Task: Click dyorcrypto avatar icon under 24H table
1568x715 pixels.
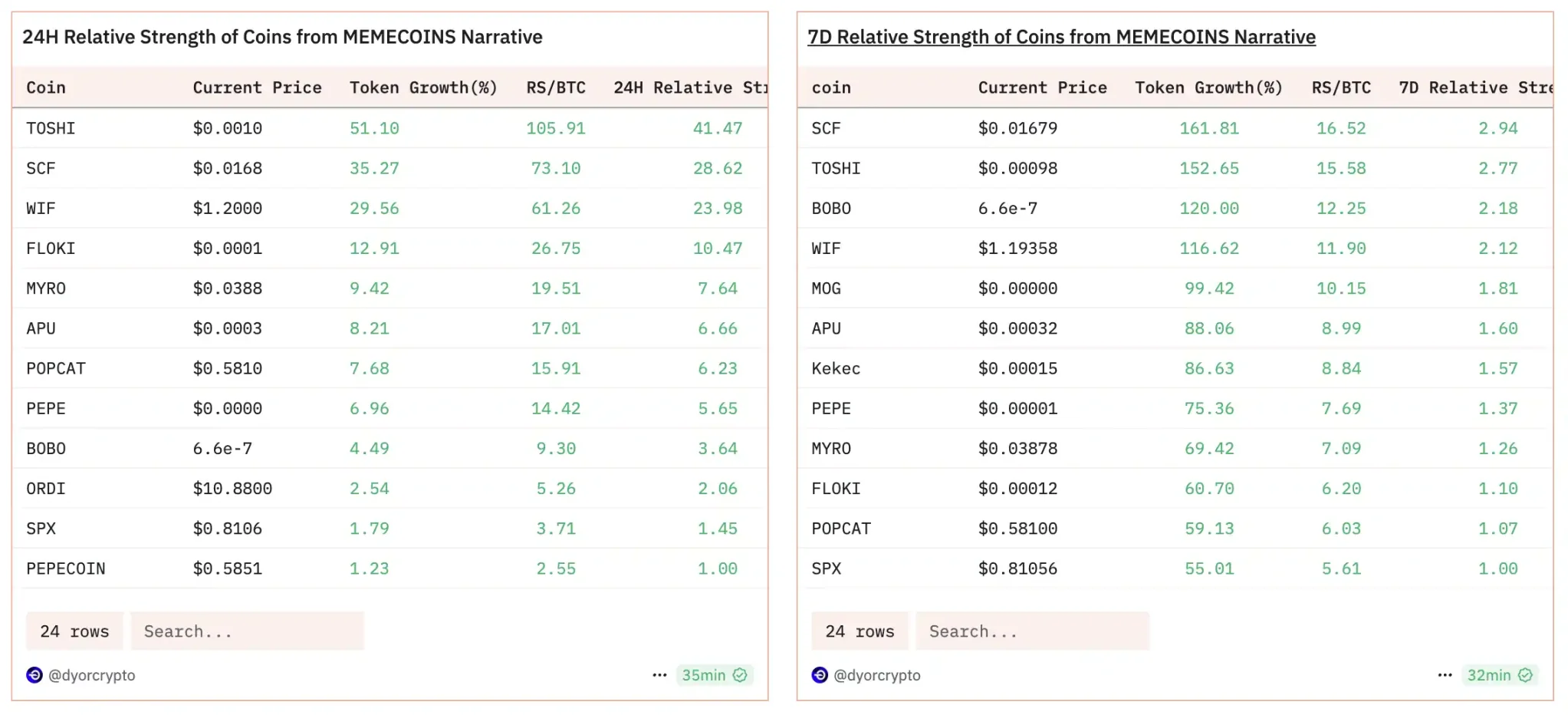Action: (x=34, y=675)
